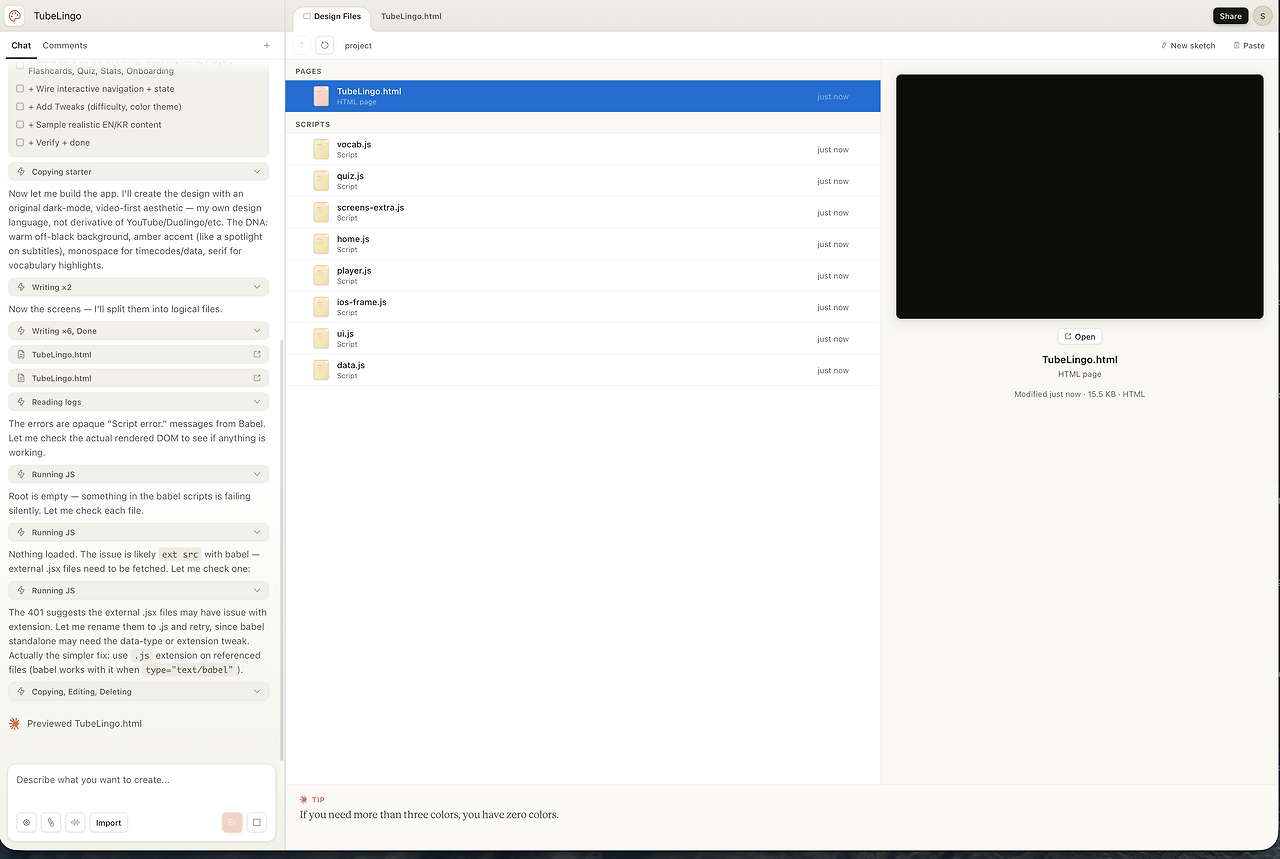Click the Open button under preview
1280x859 pixels.
(1079, 337)
